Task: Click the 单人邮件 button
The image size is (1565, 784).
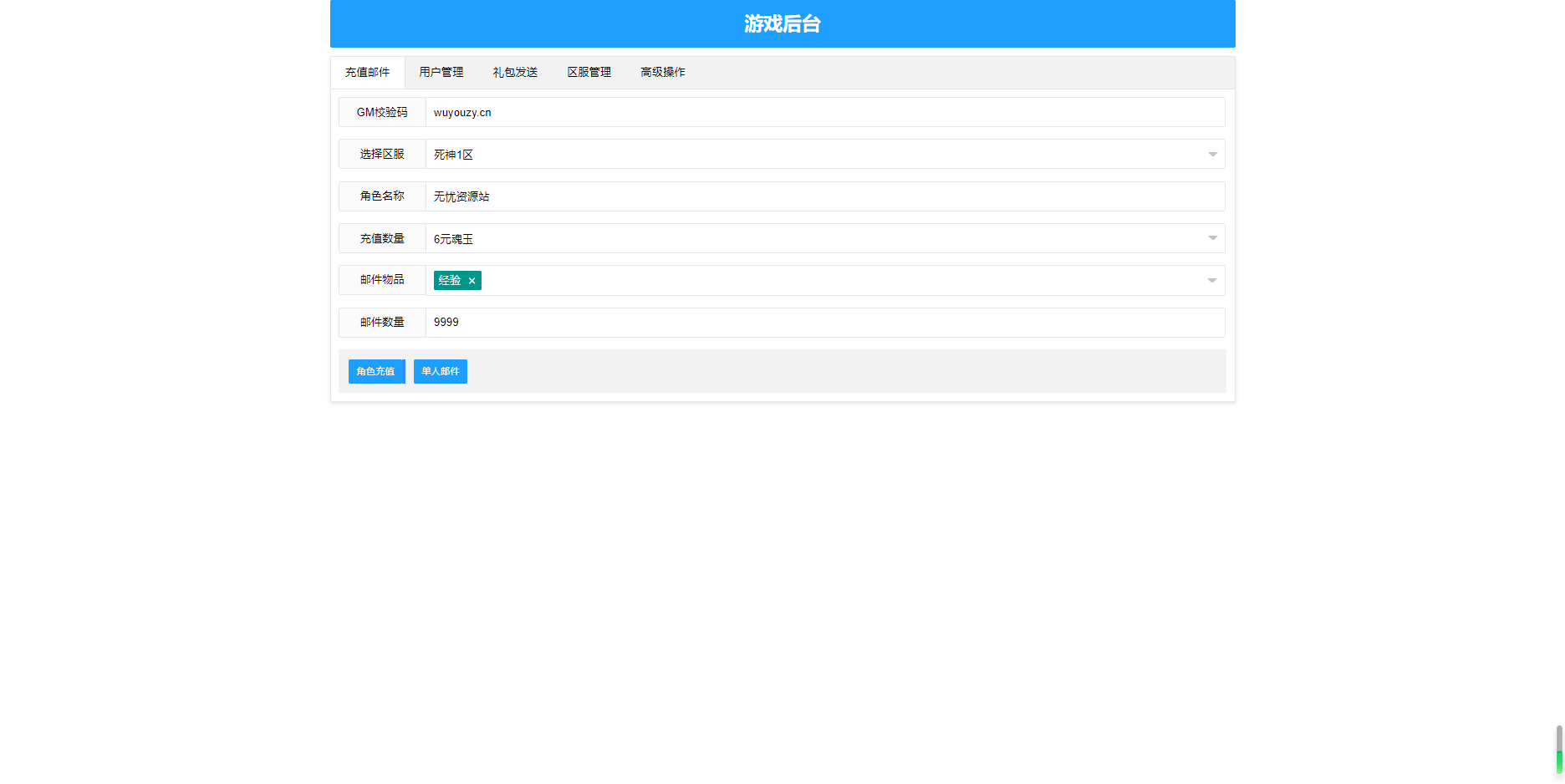Action: [x=441, y=371]
